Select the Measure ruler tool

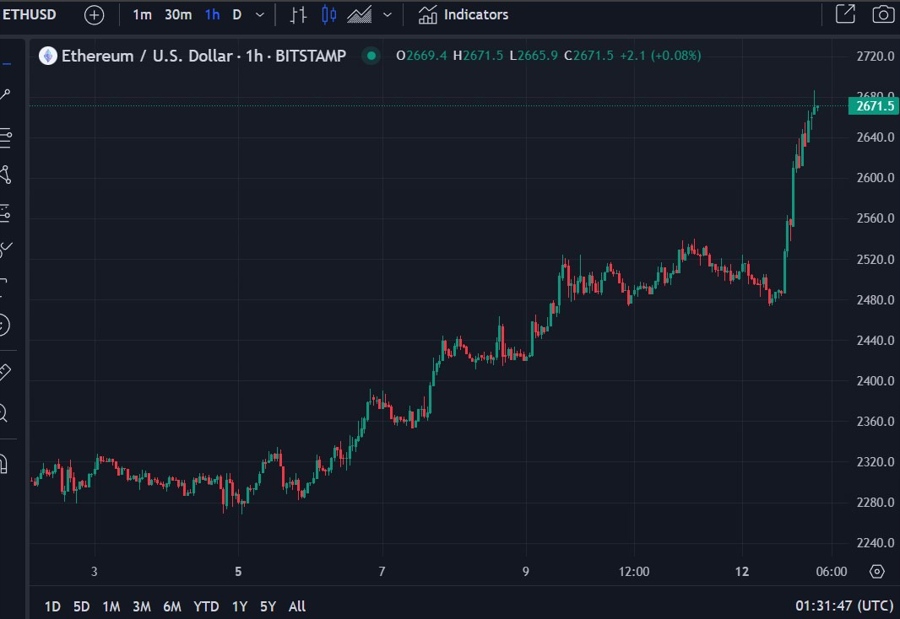[5, 372]
